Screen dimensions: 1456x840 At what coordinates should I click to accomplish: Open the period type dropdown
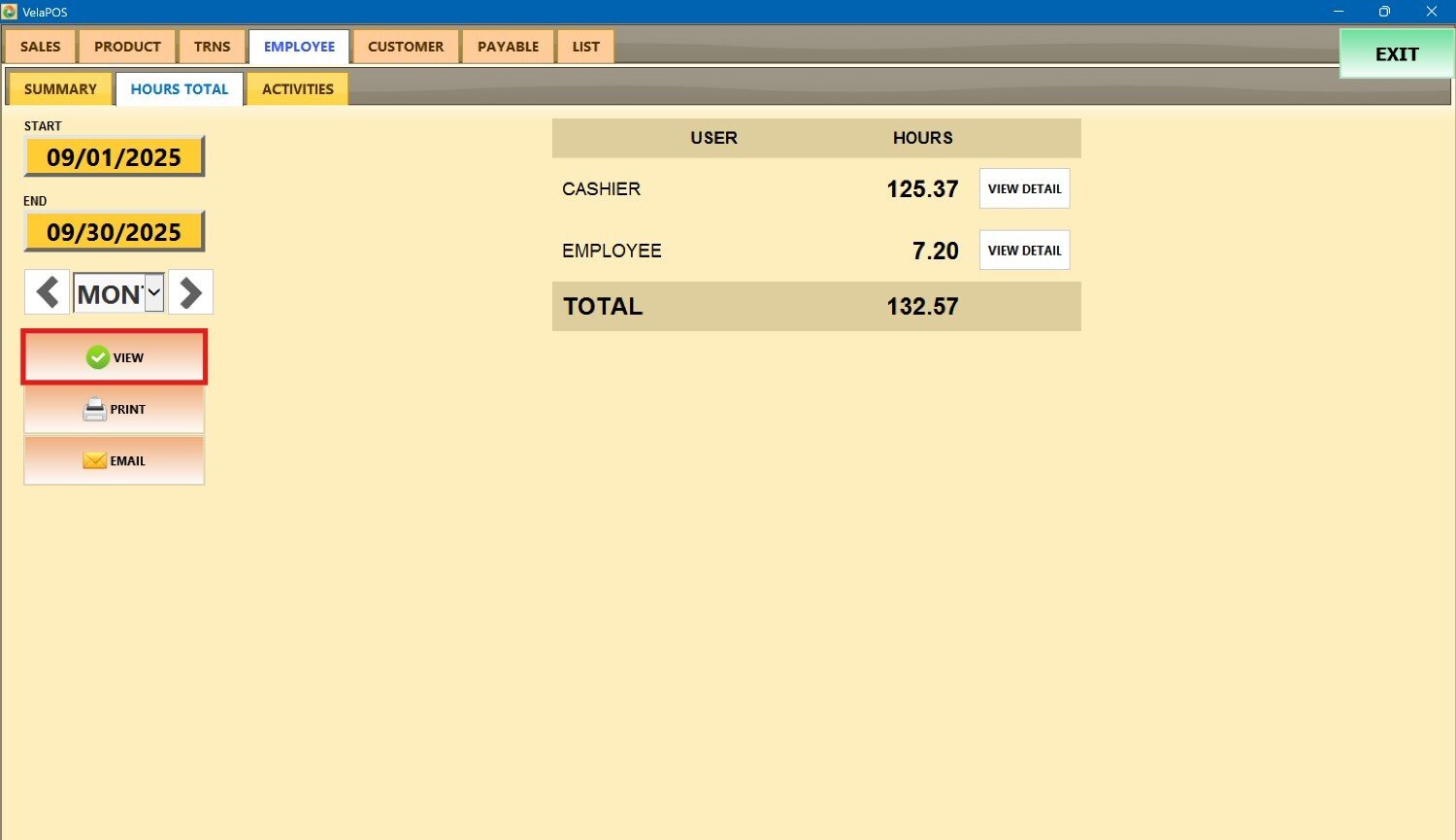154,292
